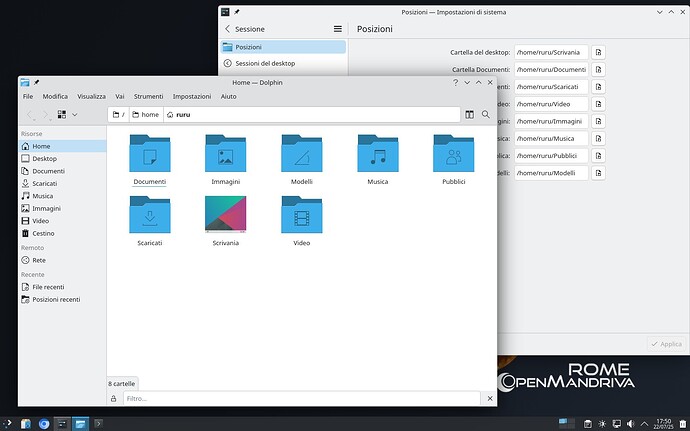Toggle the pin icon in Dolphin title bar
The height and width of the screenshot is (431, 690).
[x=37, y=83]
